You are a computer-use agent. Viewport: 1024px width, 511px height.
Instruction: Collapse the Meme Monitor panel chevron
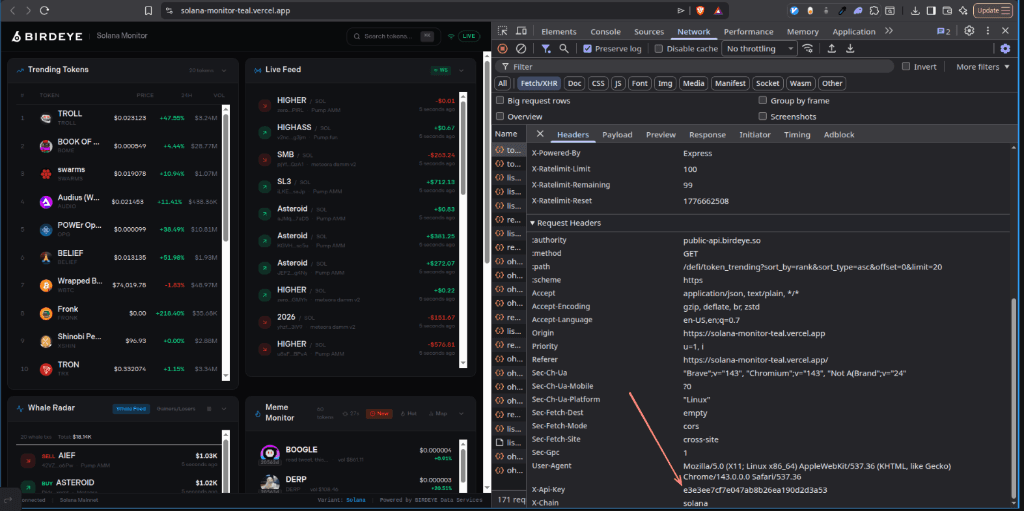(461, 414)
